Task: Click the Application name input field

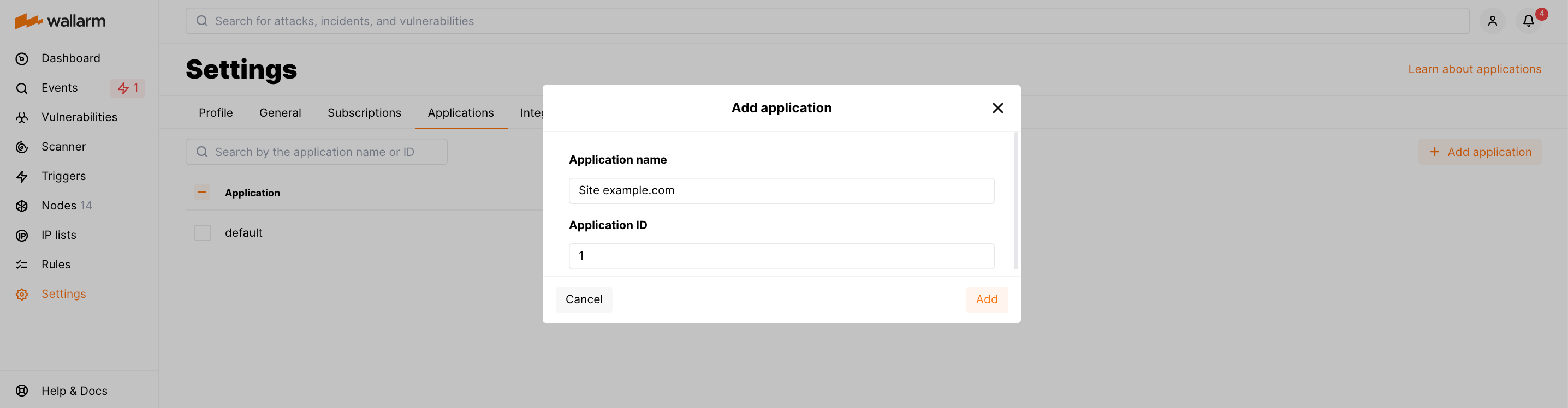Action: point(781,190)
